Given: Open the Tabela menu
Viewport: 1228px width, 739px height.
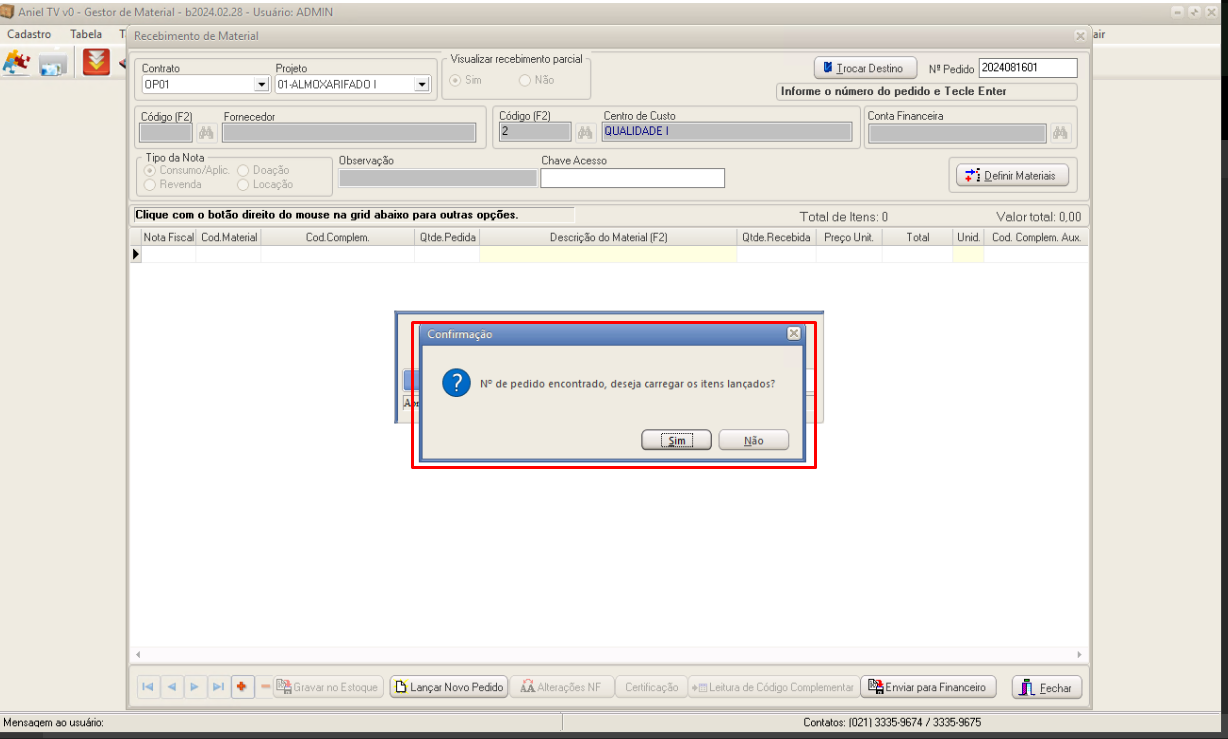Looking at the screenshot, I should 86,34.
